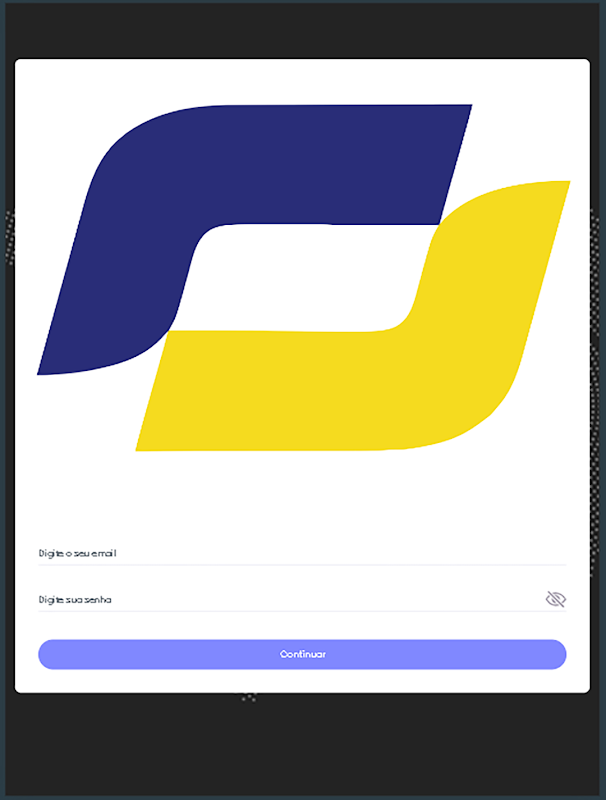Show the typed password using the eye icon
606x800 pixels.
[x=556, y=599]
